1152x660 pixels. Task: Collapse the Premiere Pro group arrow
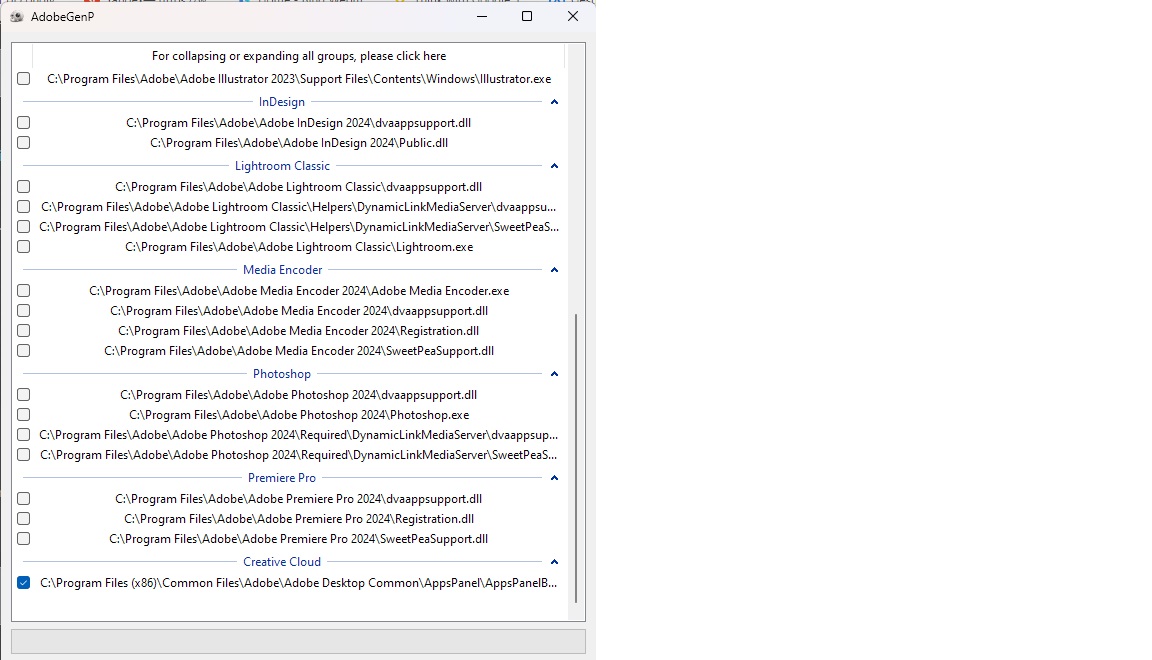pyautogui.click(x=555, y=478)
